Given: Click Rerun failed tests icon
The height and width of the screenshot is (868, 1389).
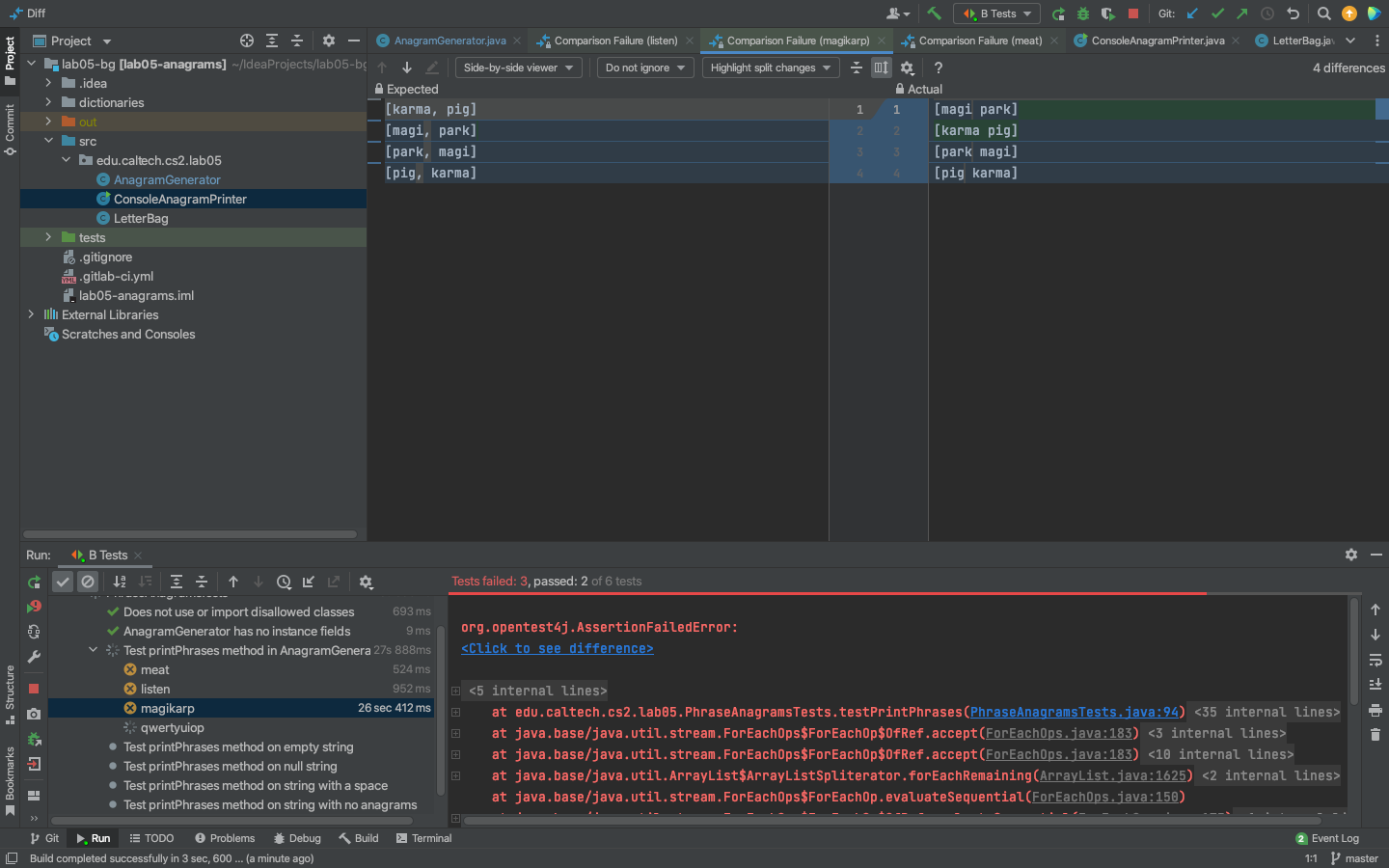Looking at the screenshot, I should point(34,607).
